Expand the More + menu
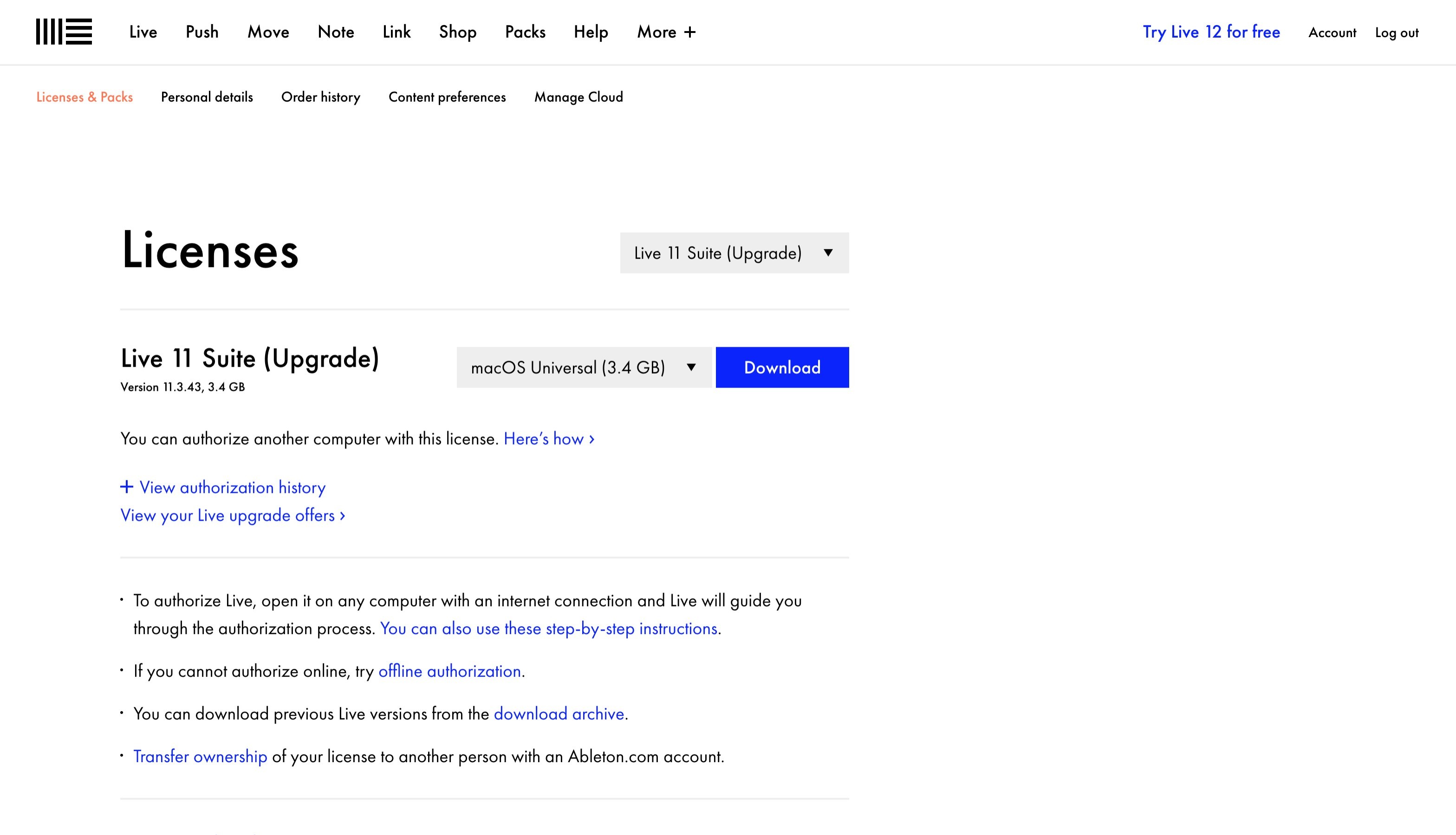Image resolution: width=1456 pixels, height=835 pixels. (x=665, y=32)
